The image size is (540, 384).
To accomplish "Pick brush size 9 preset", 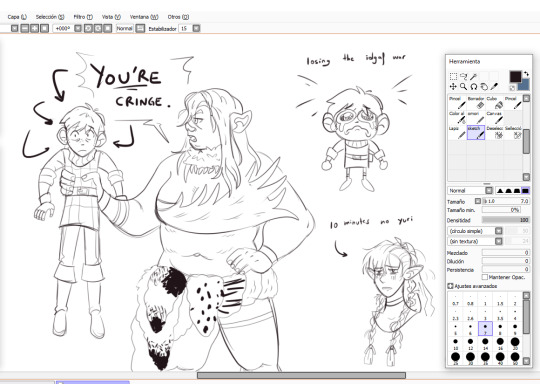I will tap(515, 329).
